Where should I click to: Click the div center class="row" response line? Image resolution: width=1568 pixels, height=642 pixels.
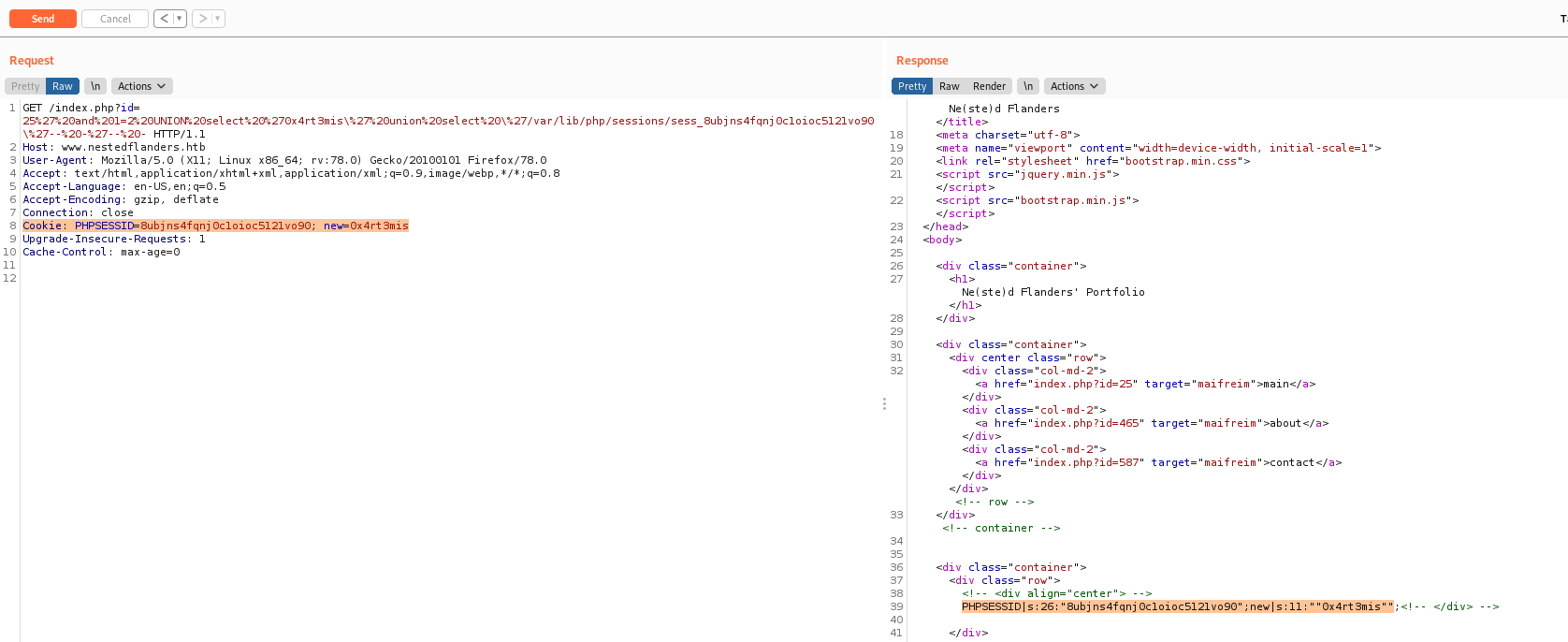click(1027, 357)
